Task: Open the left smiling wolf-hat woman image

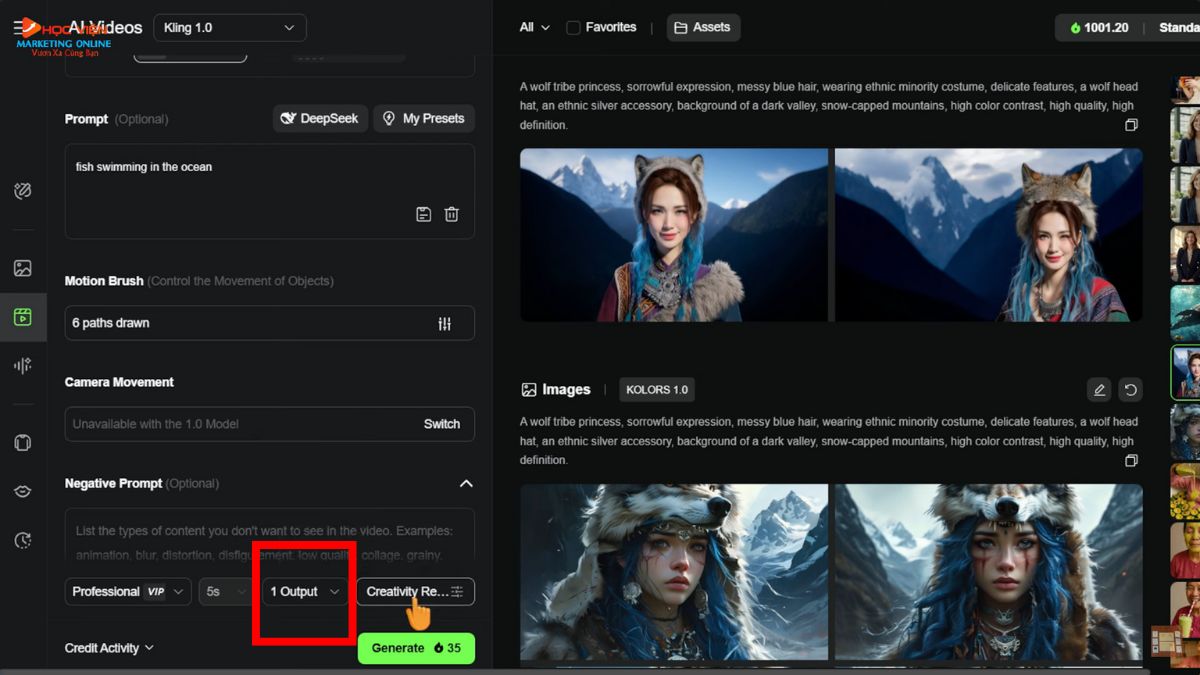Action: pyautogui.click(x=674, y=235)
